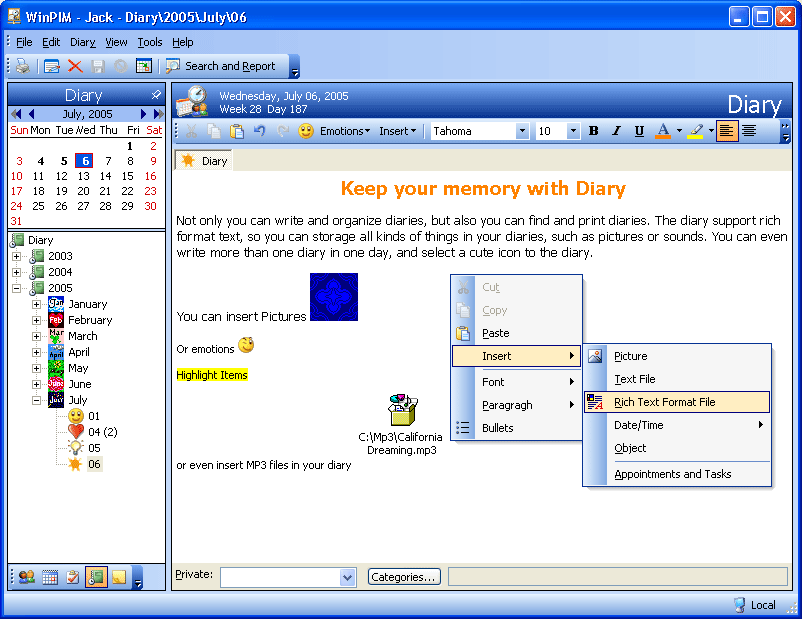
Task: Open the Contacts module icon at bottom
Action: [x=26, y=577]
